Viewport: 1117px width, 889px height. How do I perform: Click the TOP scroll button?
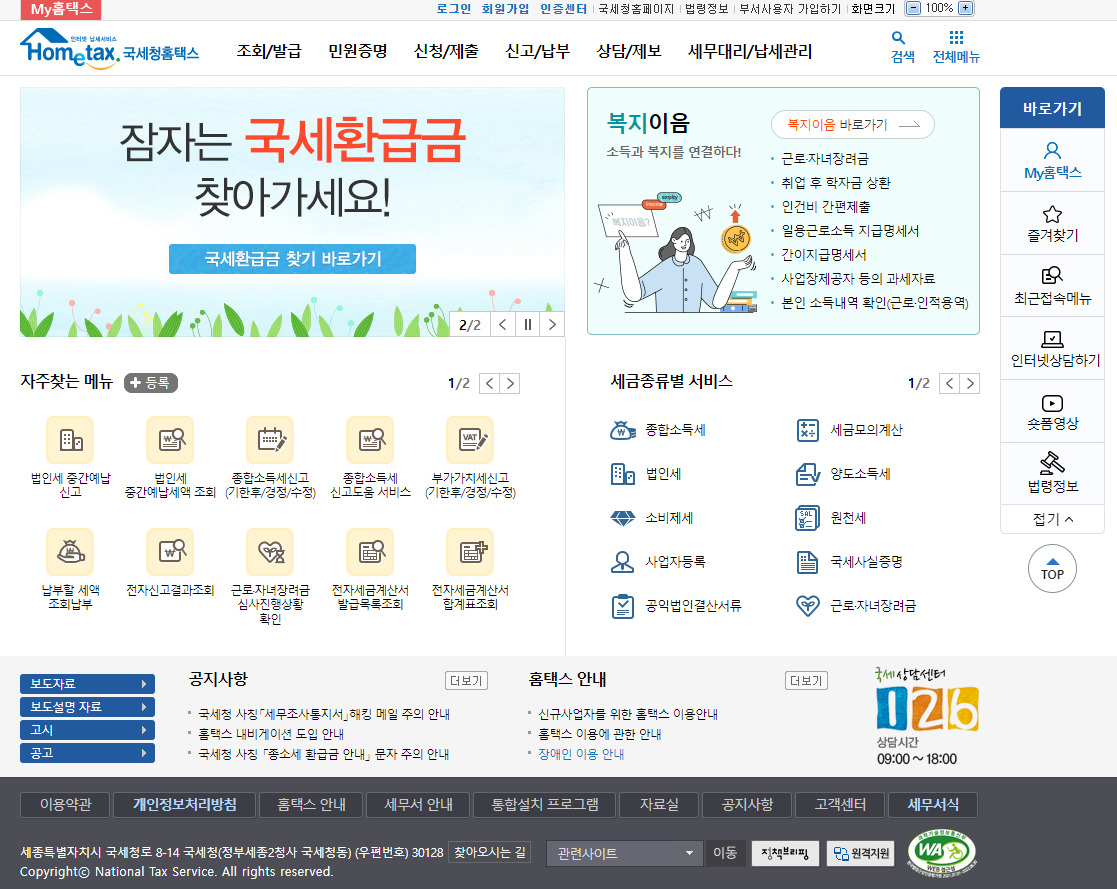pyautogui.click(x=1052, y=568)
